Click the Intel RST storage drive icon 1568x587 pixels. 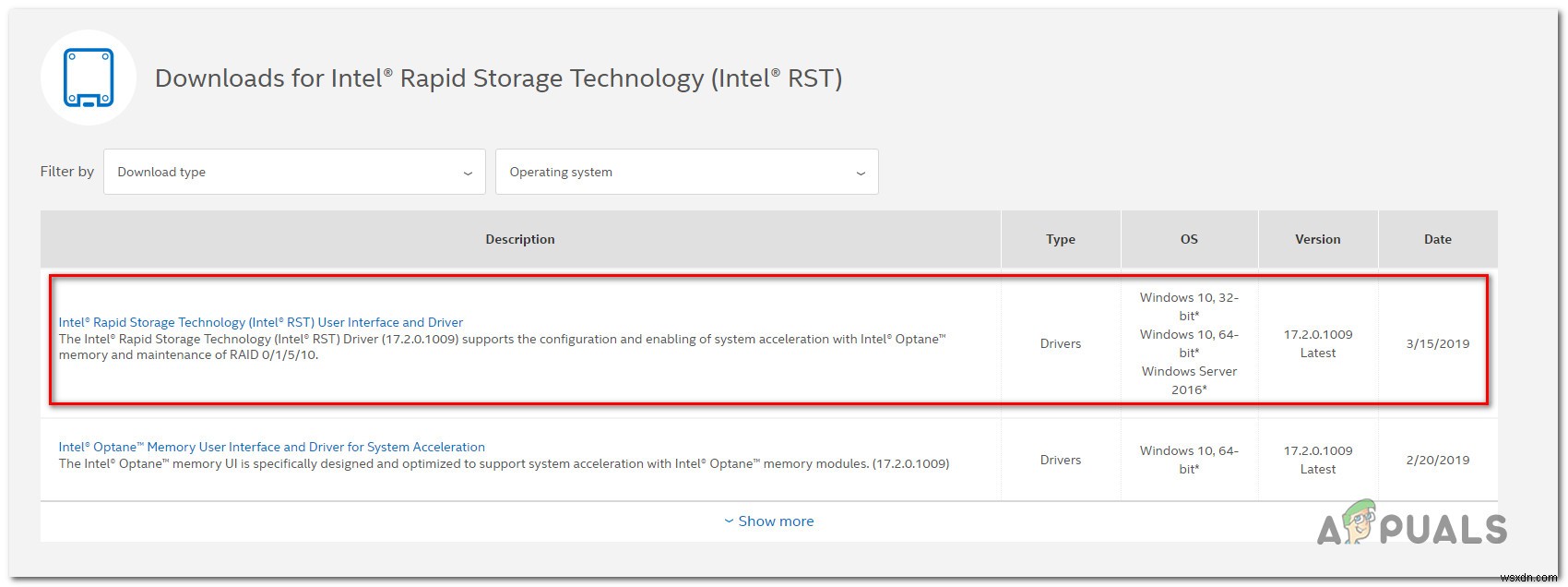tap(89, 78)
